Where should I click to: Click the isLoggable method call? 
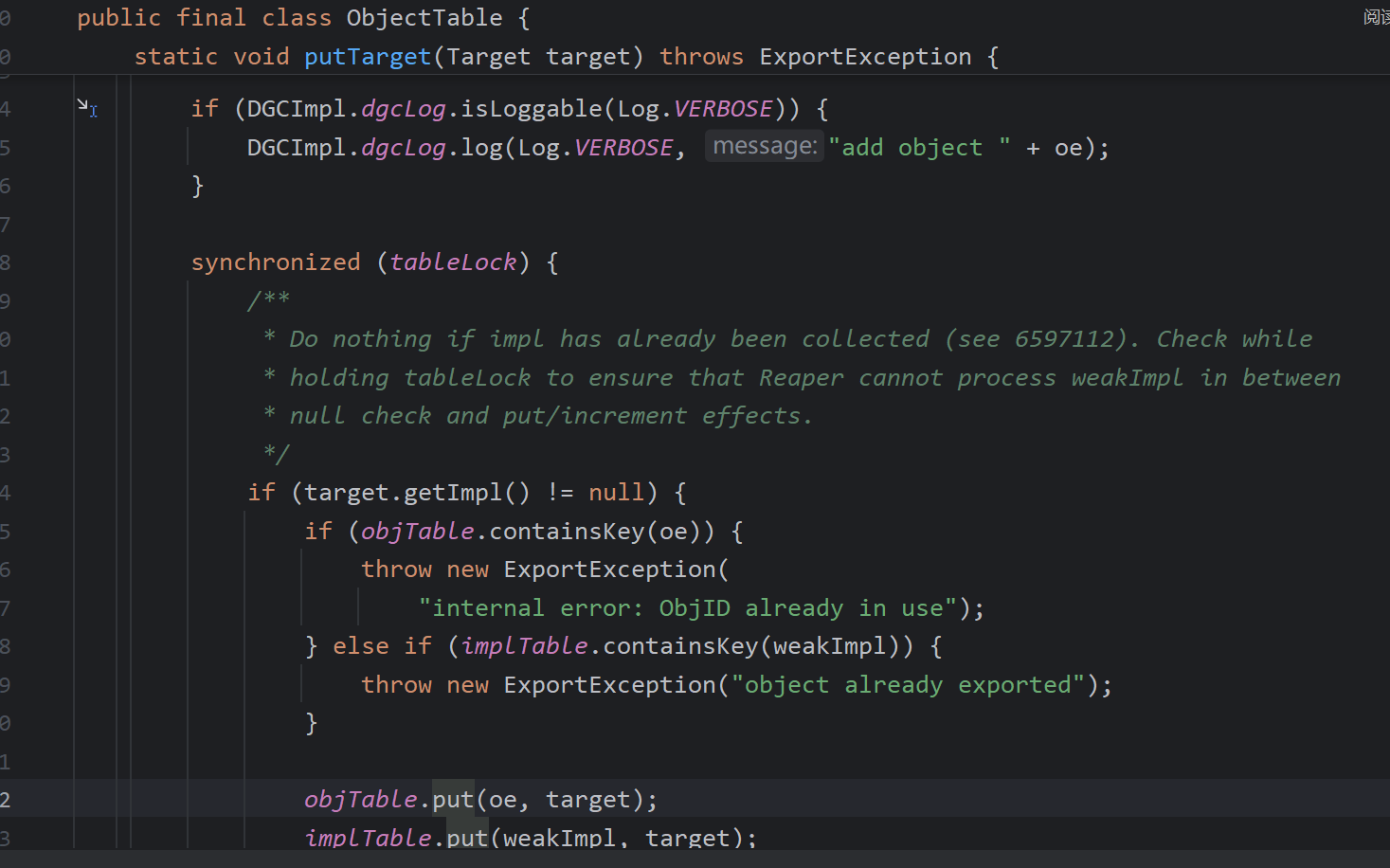click(x=531, y=109)
